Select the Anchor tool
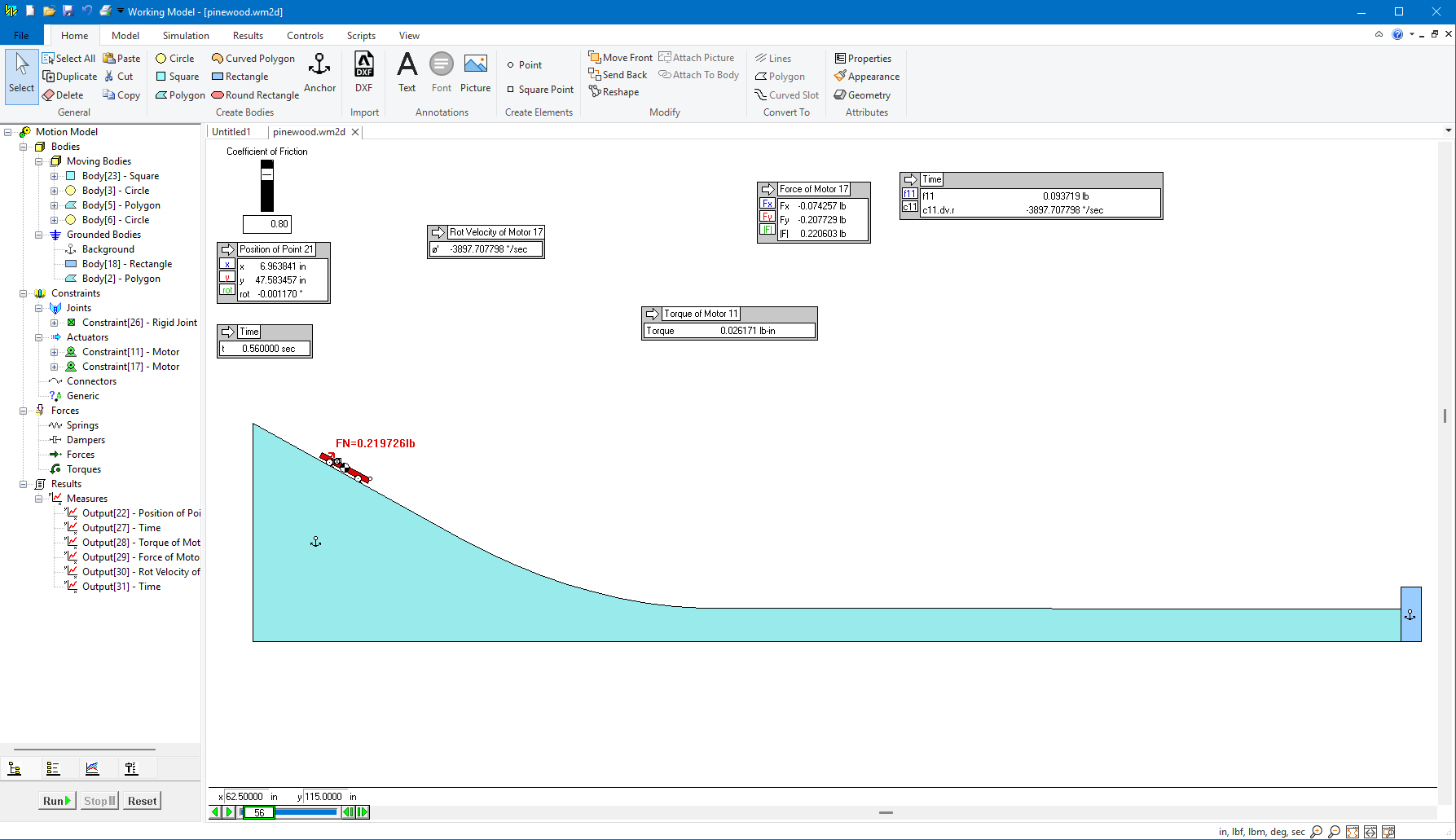This screenshot has width=1456, height=840. click(319, 72)
